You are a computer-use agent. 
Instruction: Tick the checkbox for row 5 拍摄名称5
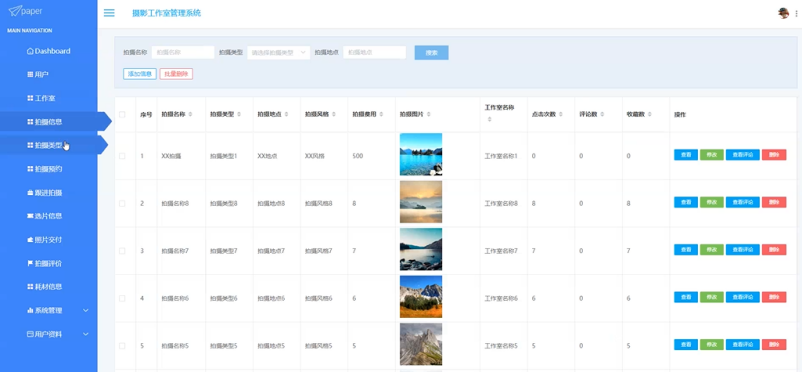tap(122, 346)
